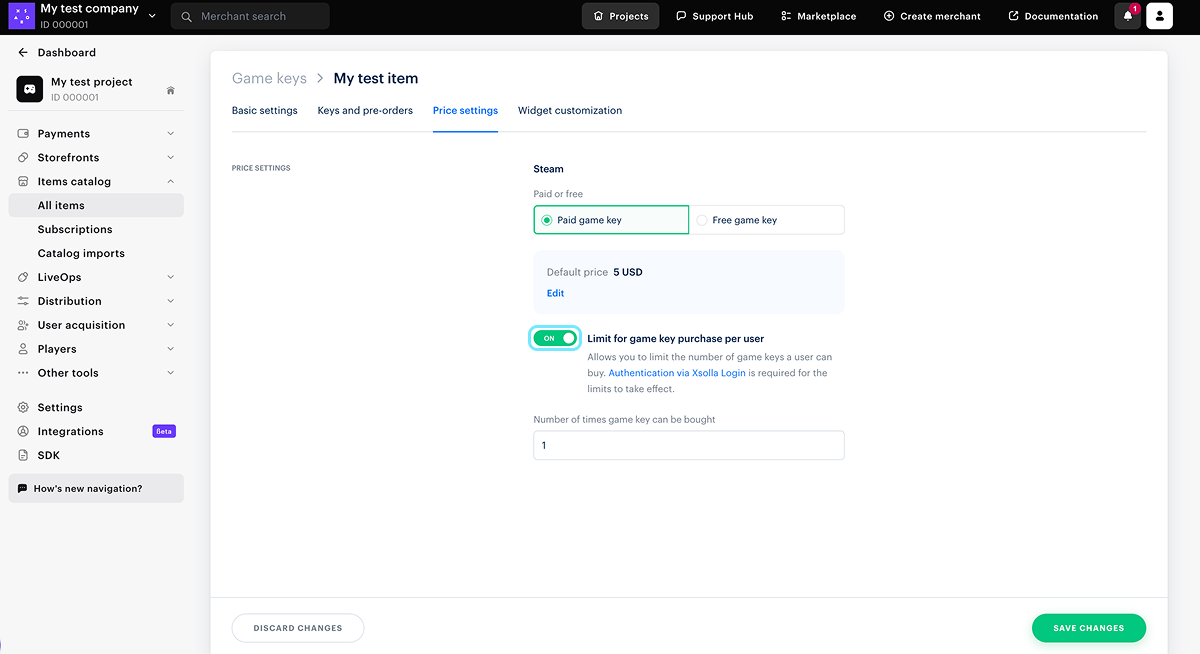Switch to the Keys and pre-orders tab
1200x654 pixels.
point(365,110)
